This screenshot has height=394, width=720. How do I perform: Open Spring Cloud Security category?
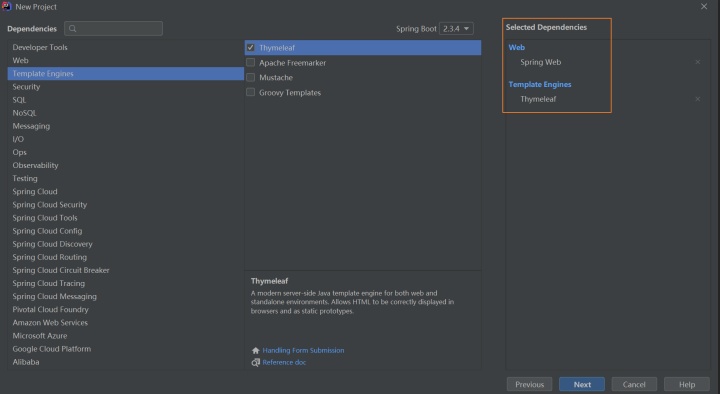point(126,204)
